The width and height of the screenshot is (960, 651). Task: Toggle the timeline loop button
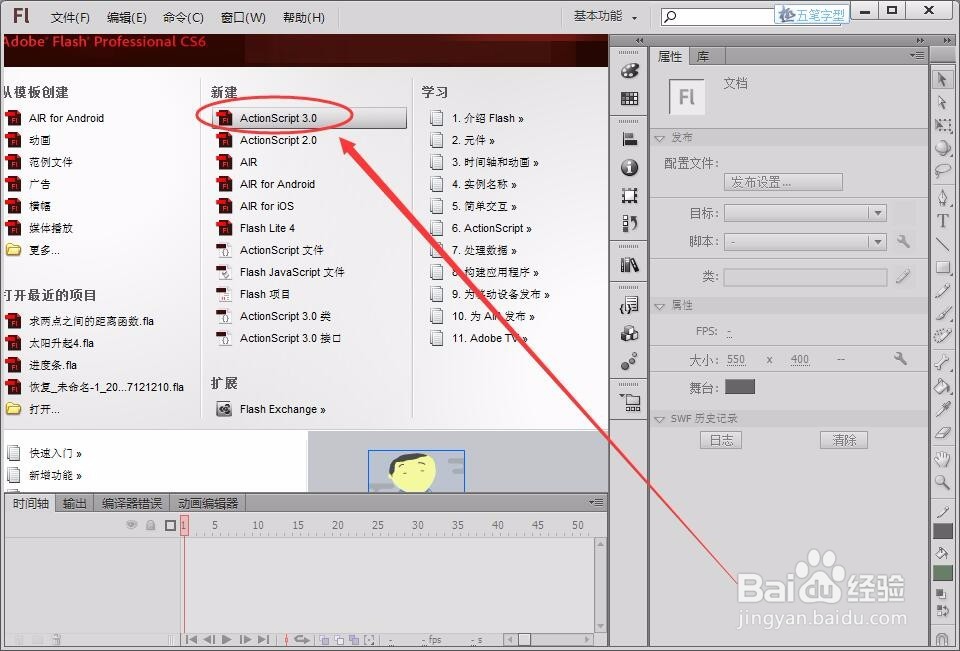pyautogui.click(x=302, y=639)
